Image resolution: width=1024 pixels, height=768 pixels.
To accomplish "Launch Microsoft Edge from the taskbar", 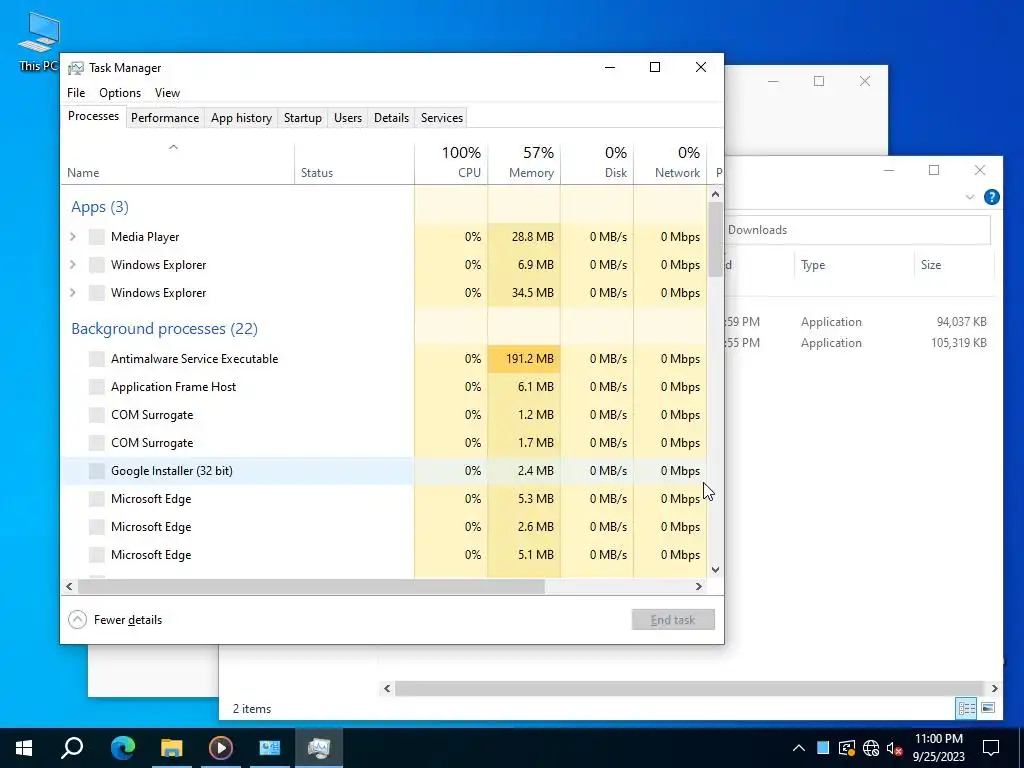I will pyautogui.click(x=122, y=748).
